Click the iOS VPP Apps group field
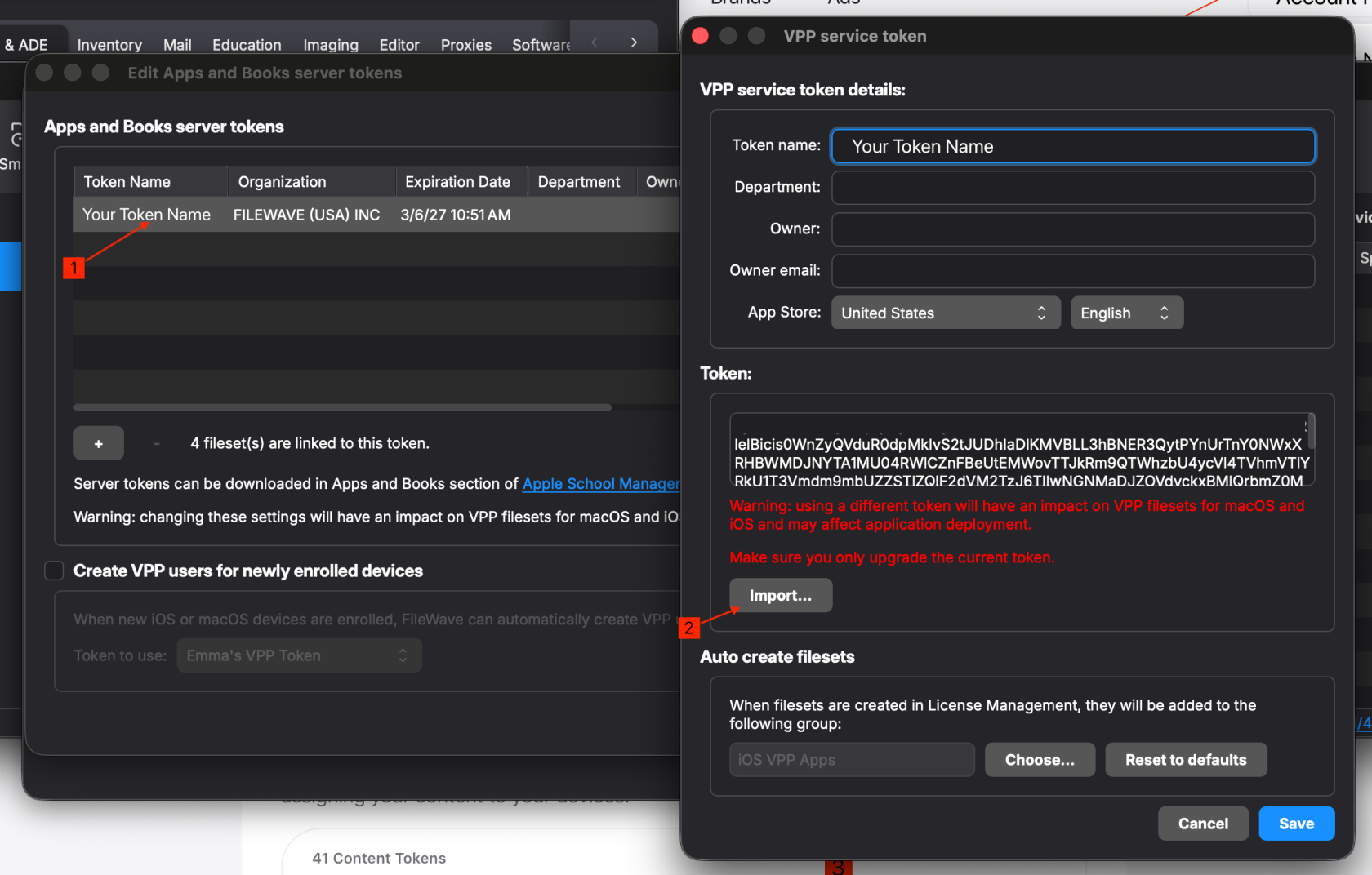 point(852,760)
